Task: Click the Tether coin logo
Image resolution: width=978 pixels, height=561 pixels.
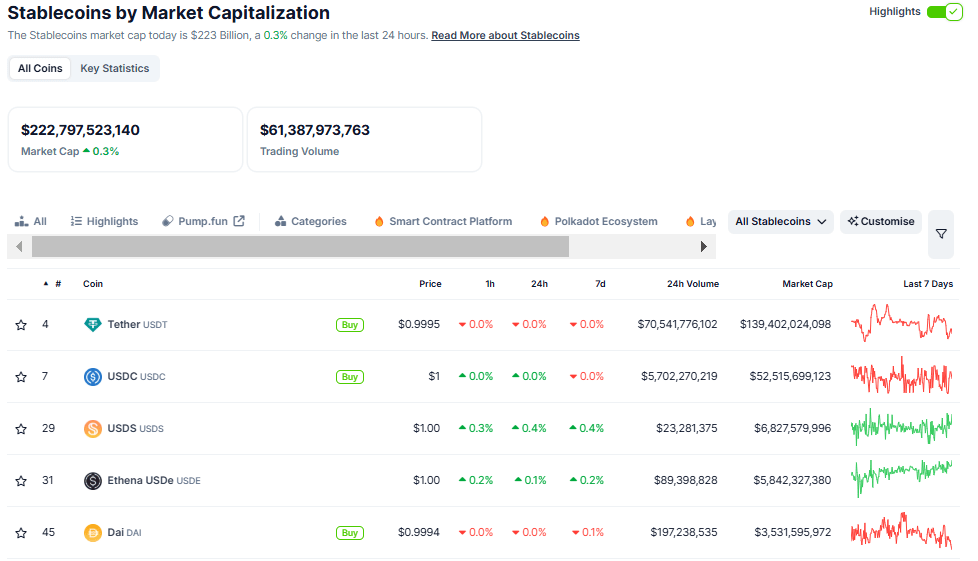Action: click(93, 324)
